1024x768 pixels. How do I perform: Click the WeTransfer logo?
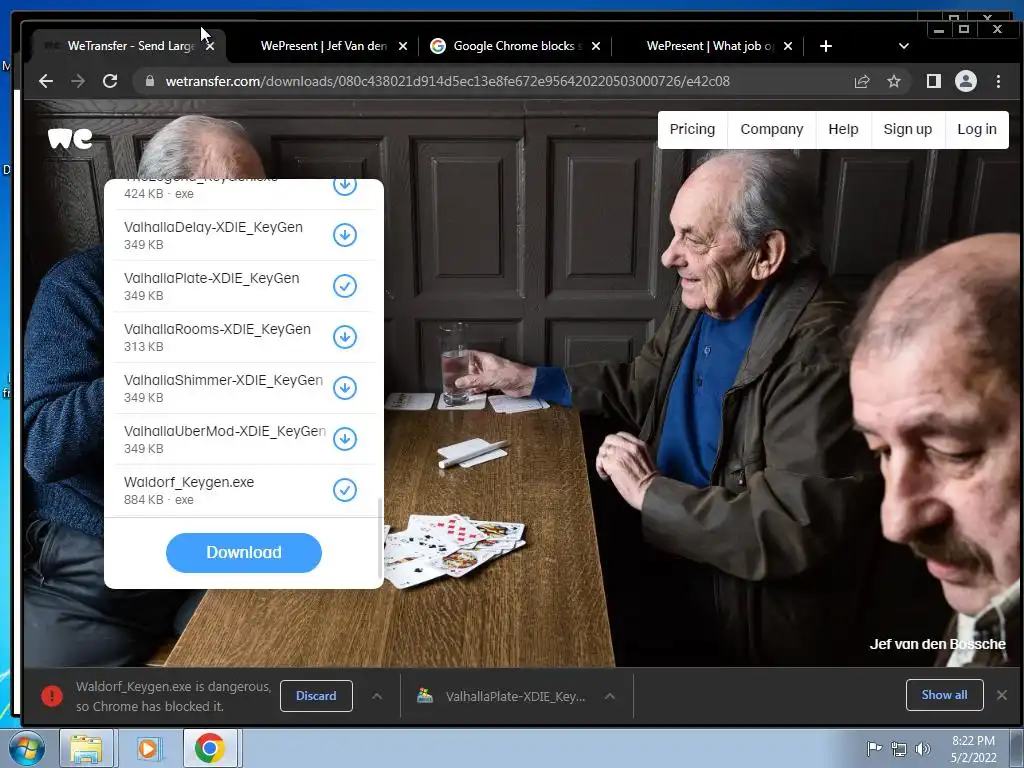coord(70,138)
